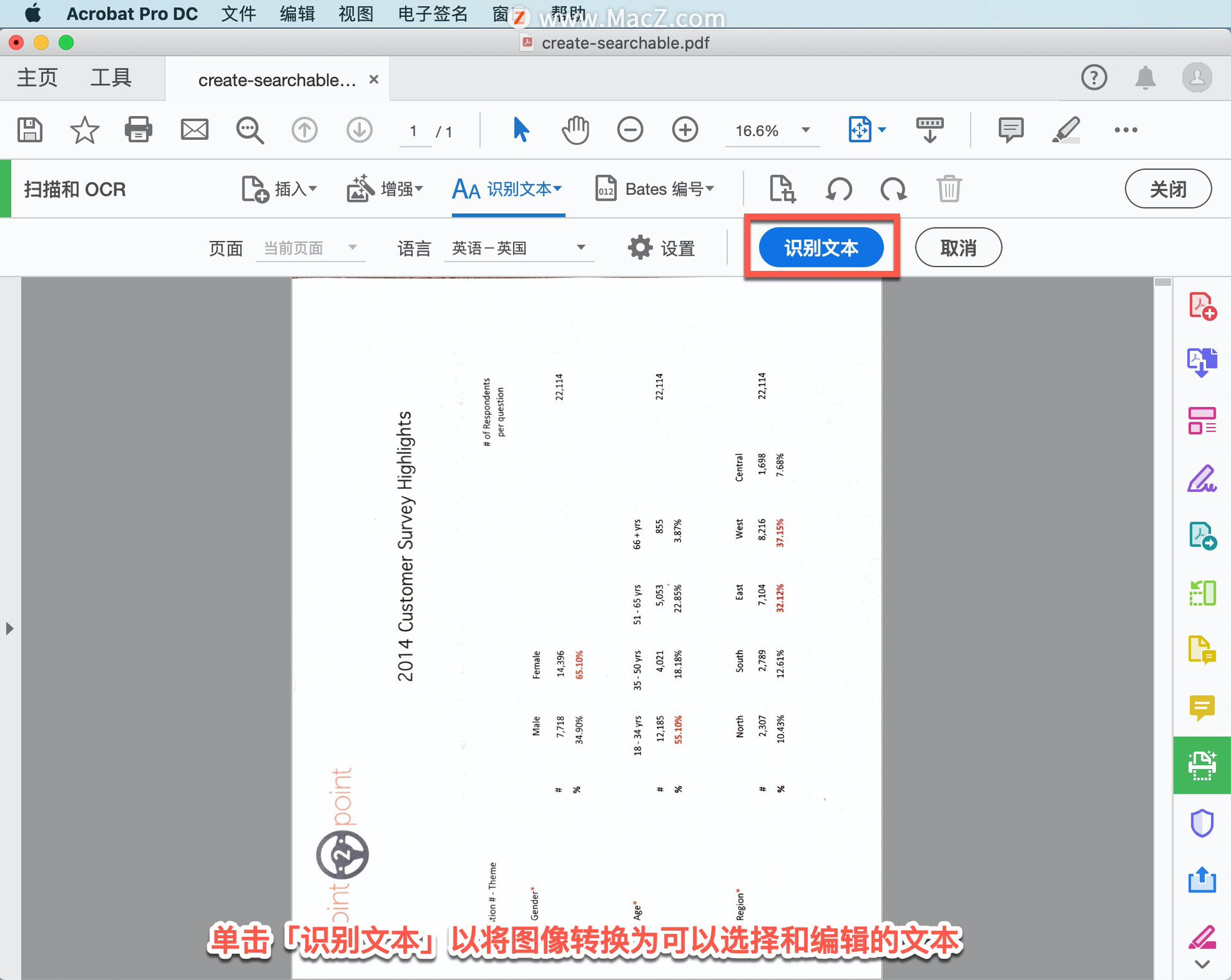Viewport: 1231px width, 980px height.
Task: Click the zoom in plus icon
Action: point(685,130)
